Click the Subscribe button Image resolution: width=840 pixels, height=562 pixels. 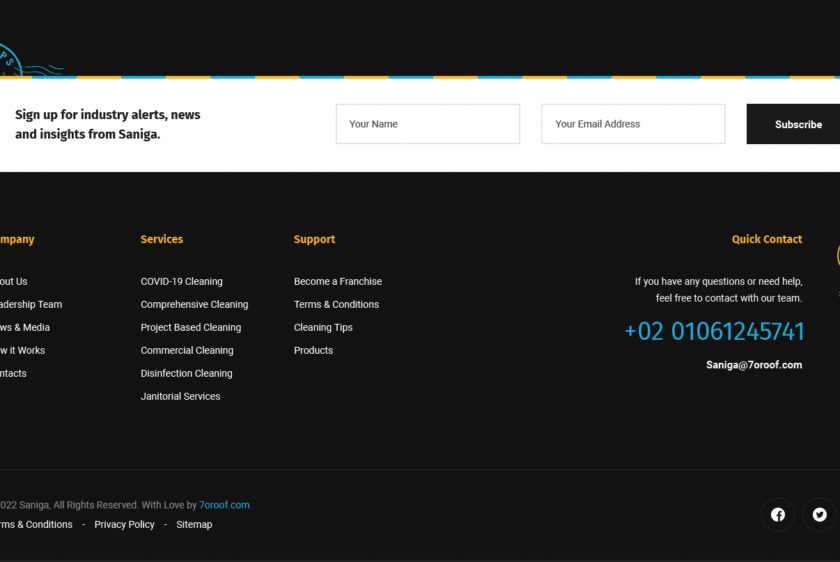tap(793, 124)
